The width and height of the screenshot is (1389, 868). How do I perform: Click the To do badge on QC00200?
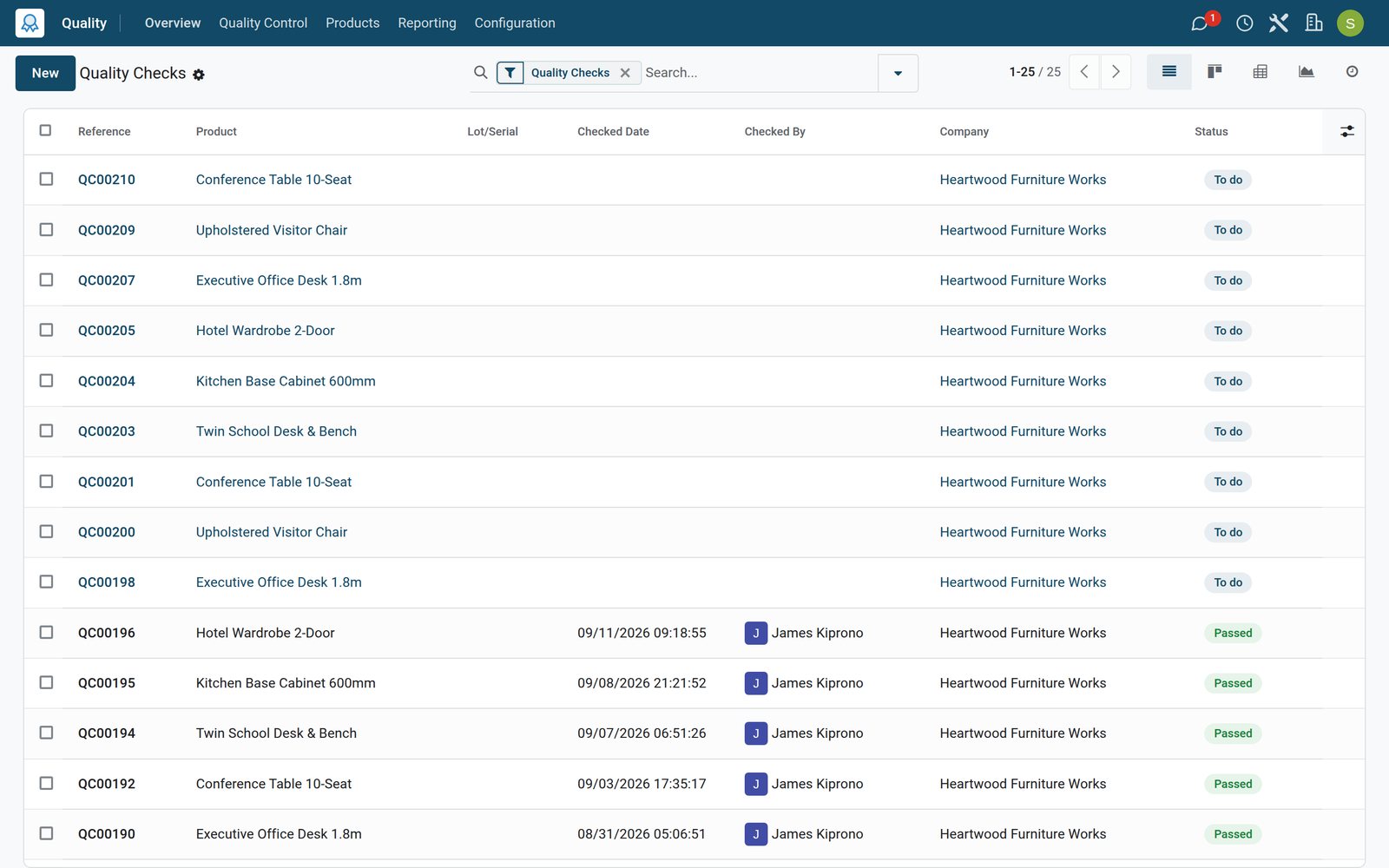1228,532
